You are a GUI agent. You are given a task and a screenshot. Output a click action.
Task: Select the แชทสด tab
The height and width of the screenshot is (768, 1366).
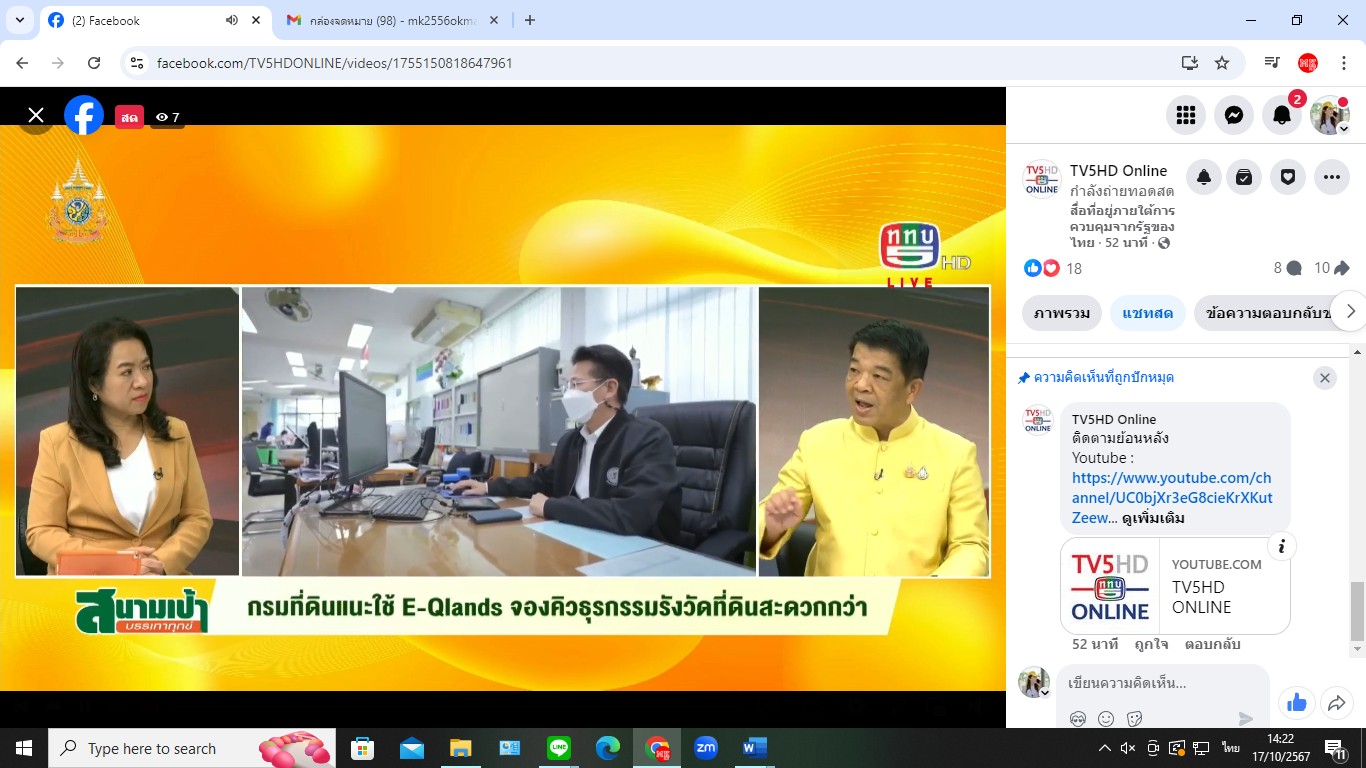click(1148, 313)
